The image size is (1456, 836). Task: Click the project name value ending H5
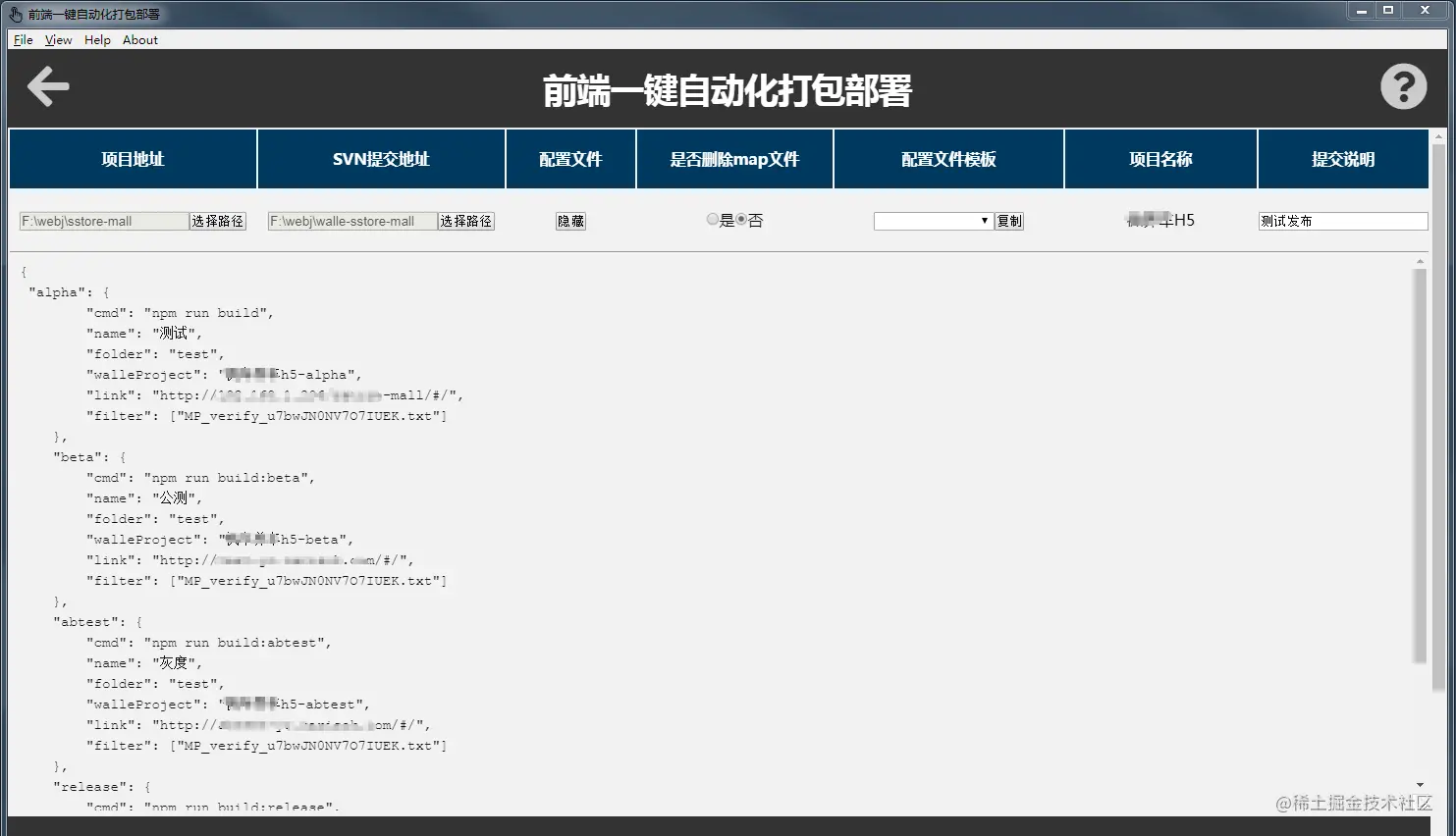pos(1160,221)
